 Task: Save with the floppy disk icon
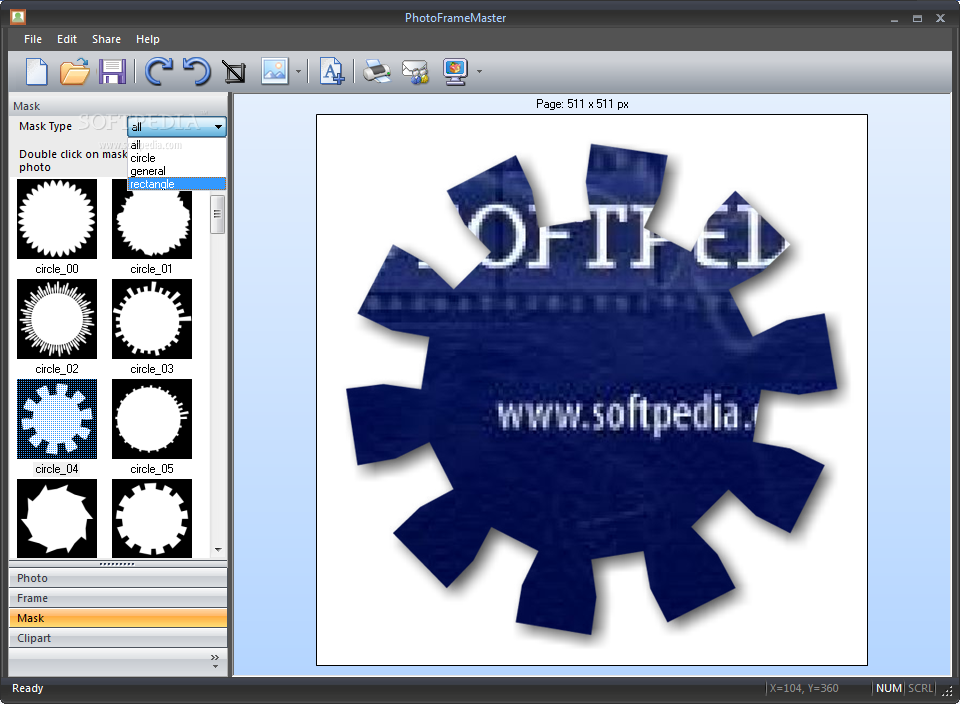112,72
